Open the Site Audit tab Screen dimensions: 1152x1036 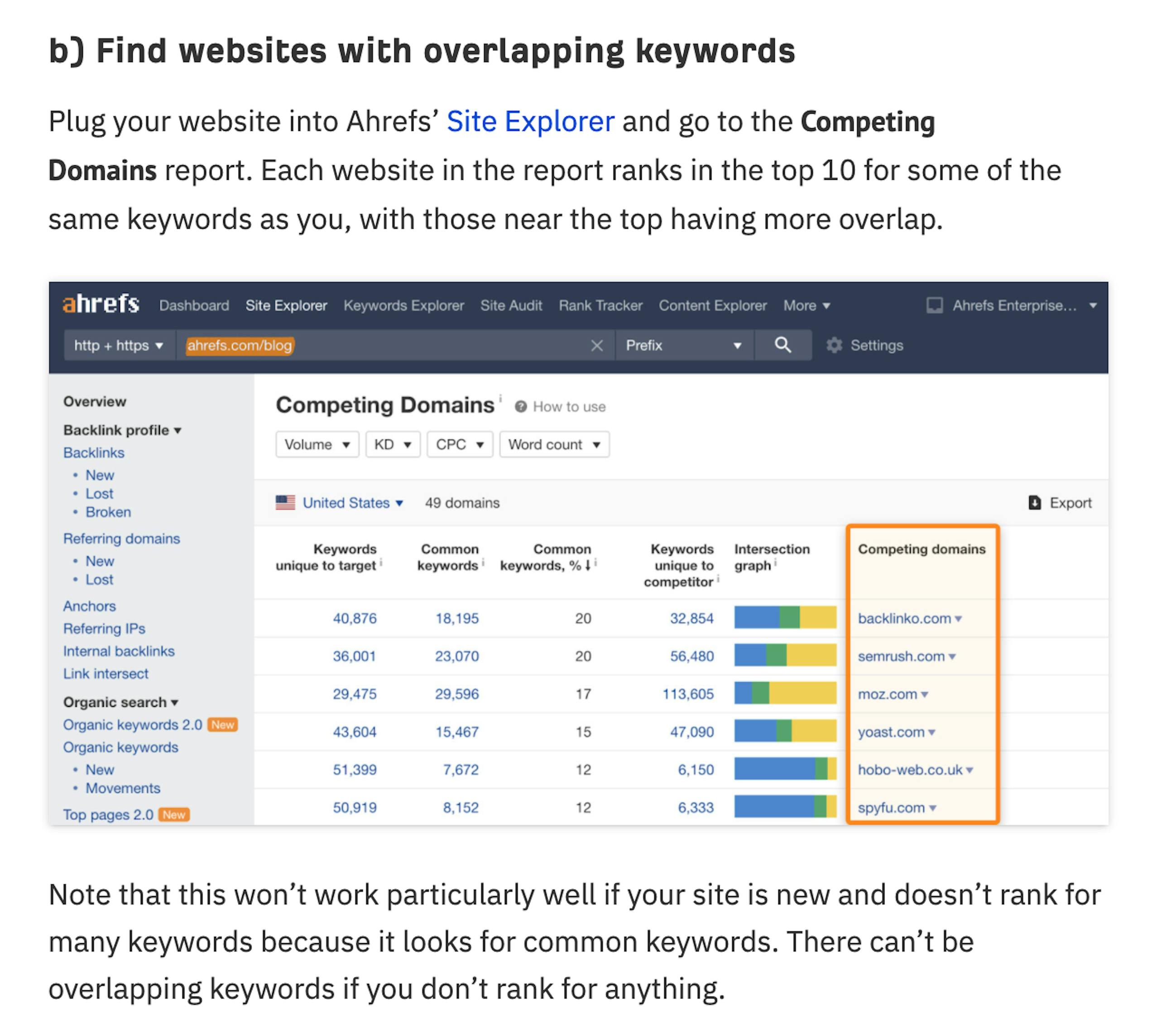[511, 306]
